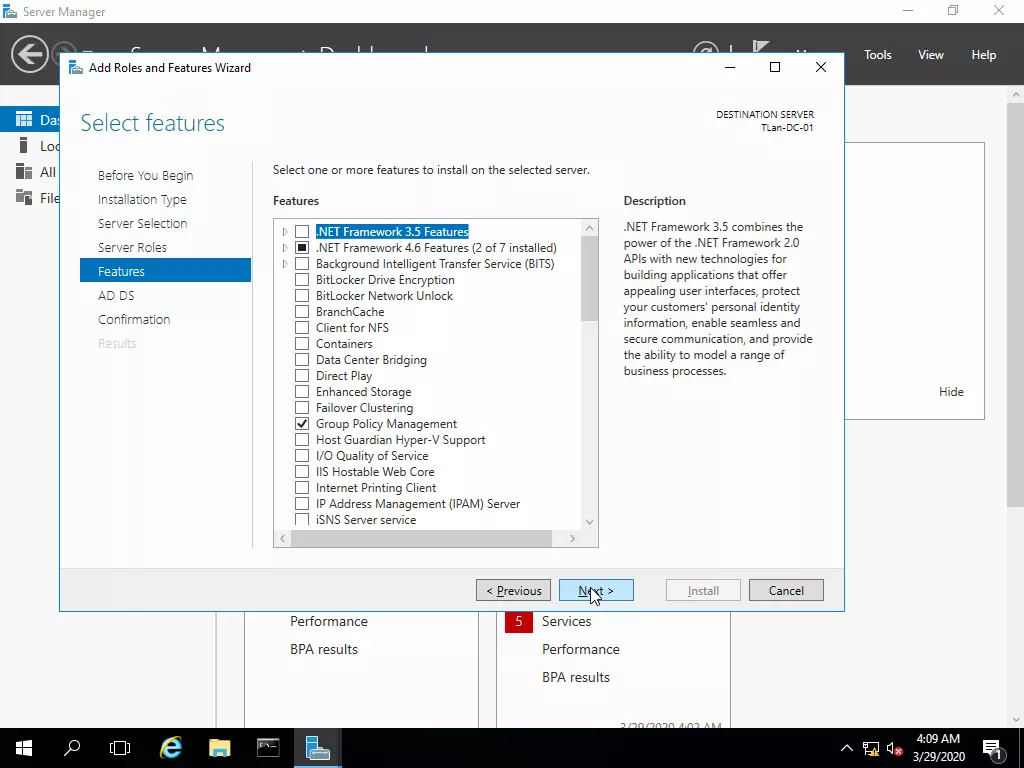1024x768 pixels.
Task: Open Command Prompt from the taskbar
Action: 268,748
